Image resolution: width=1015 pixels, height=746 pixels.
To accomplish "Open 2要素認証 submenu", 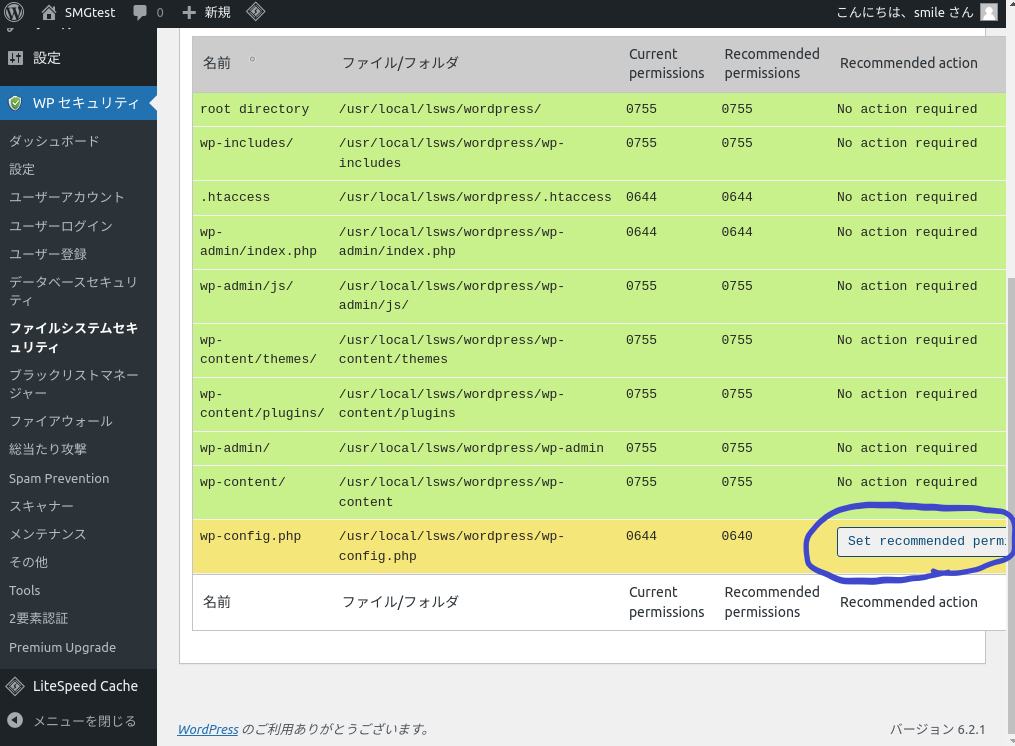I will tap(38, 618).
